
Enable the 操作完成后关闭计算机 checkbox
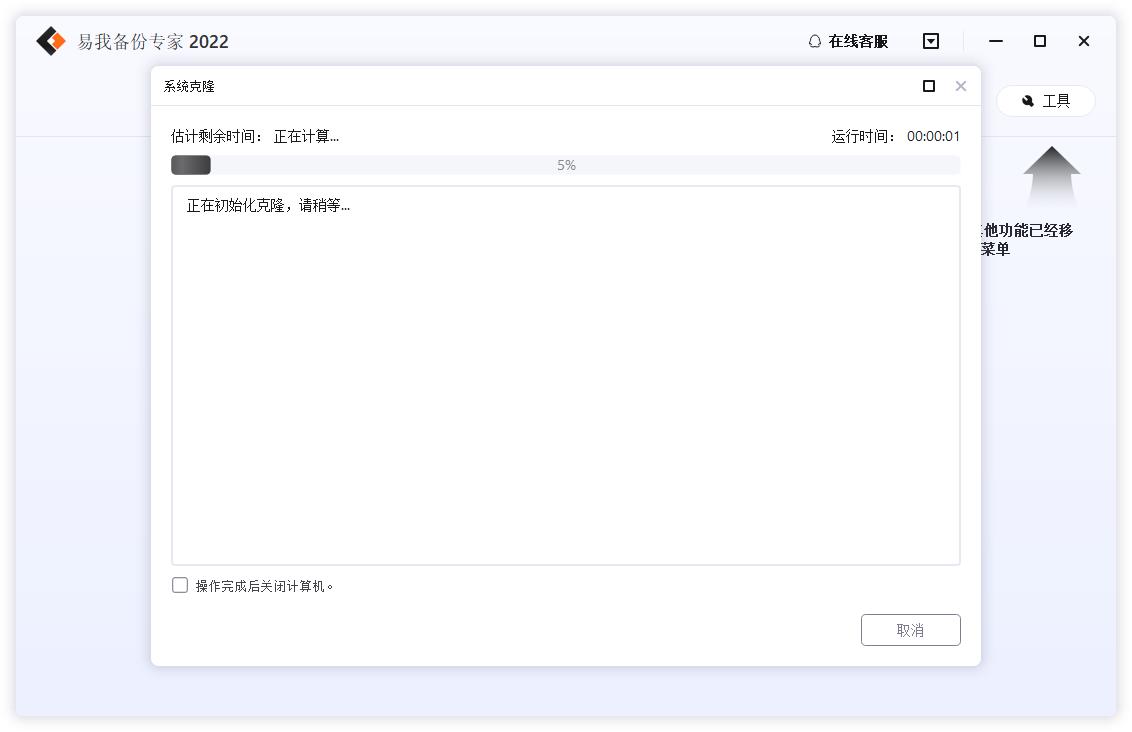(180, 585)
